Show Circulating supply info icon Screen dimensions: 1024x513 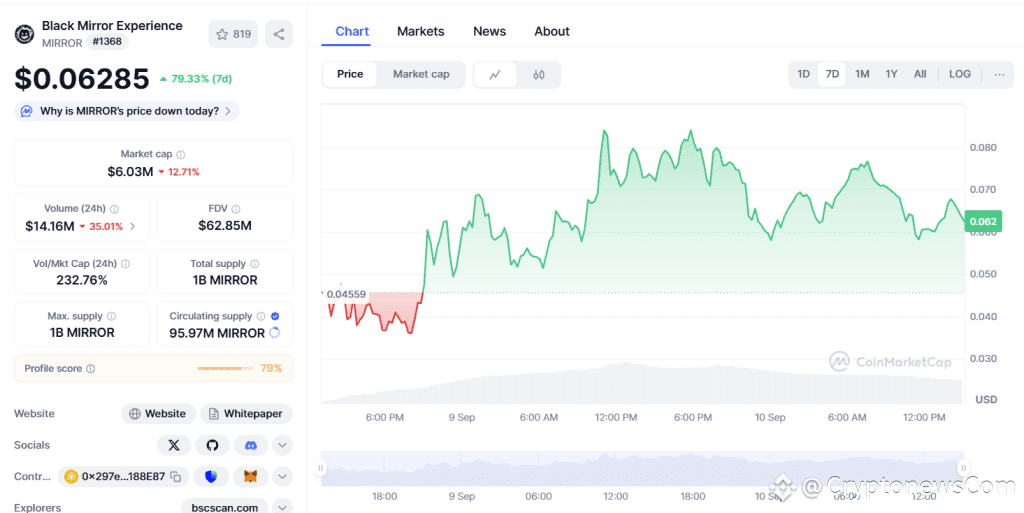pos(261,317)
